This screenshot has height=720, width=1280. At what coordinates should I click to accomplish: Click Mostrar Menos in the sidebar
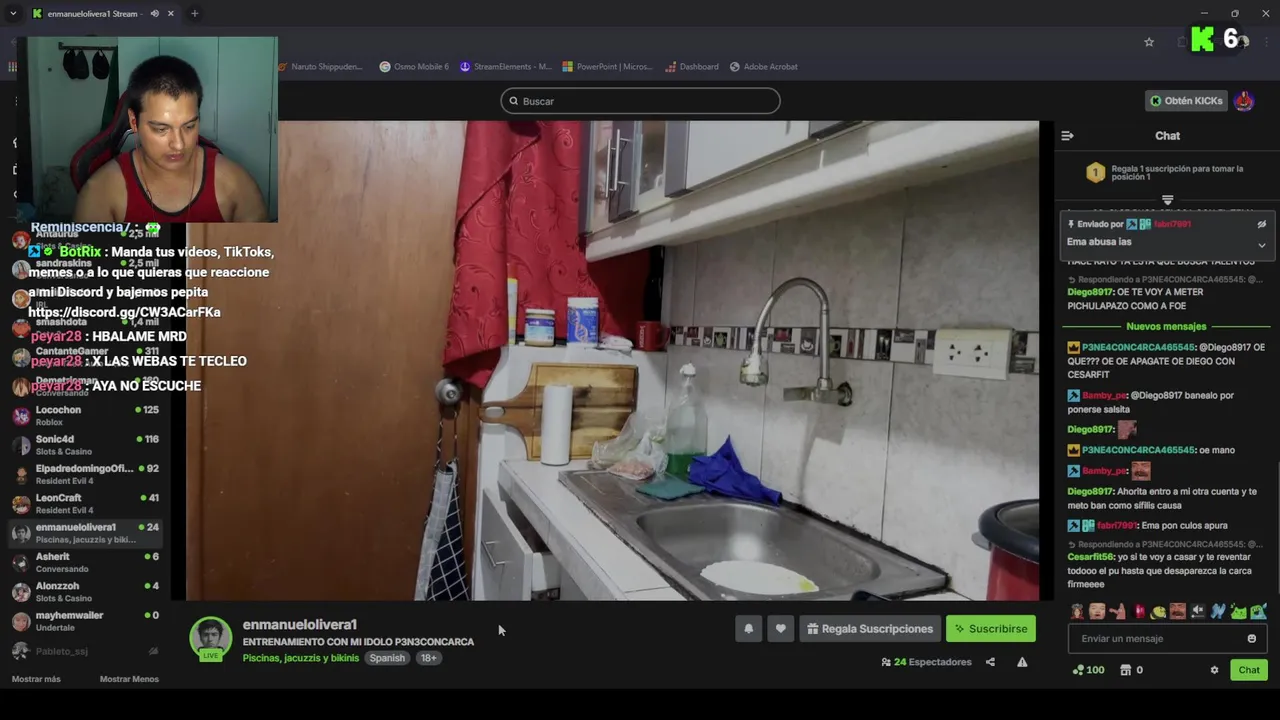(129, 680)
